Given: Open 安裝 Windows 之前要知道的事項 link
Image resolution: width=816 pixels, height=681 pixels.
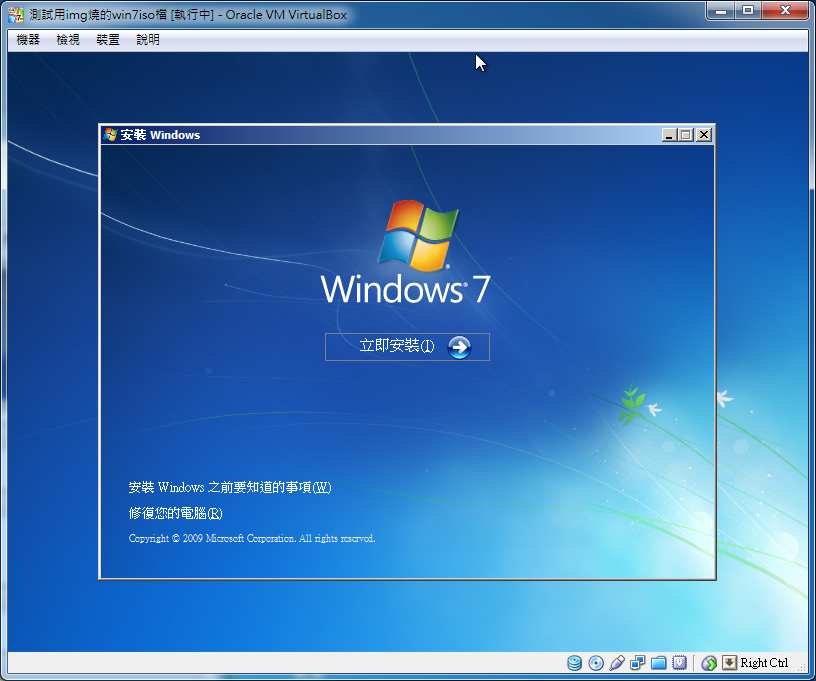Looking at the screenshot, I should click(230, 487).
